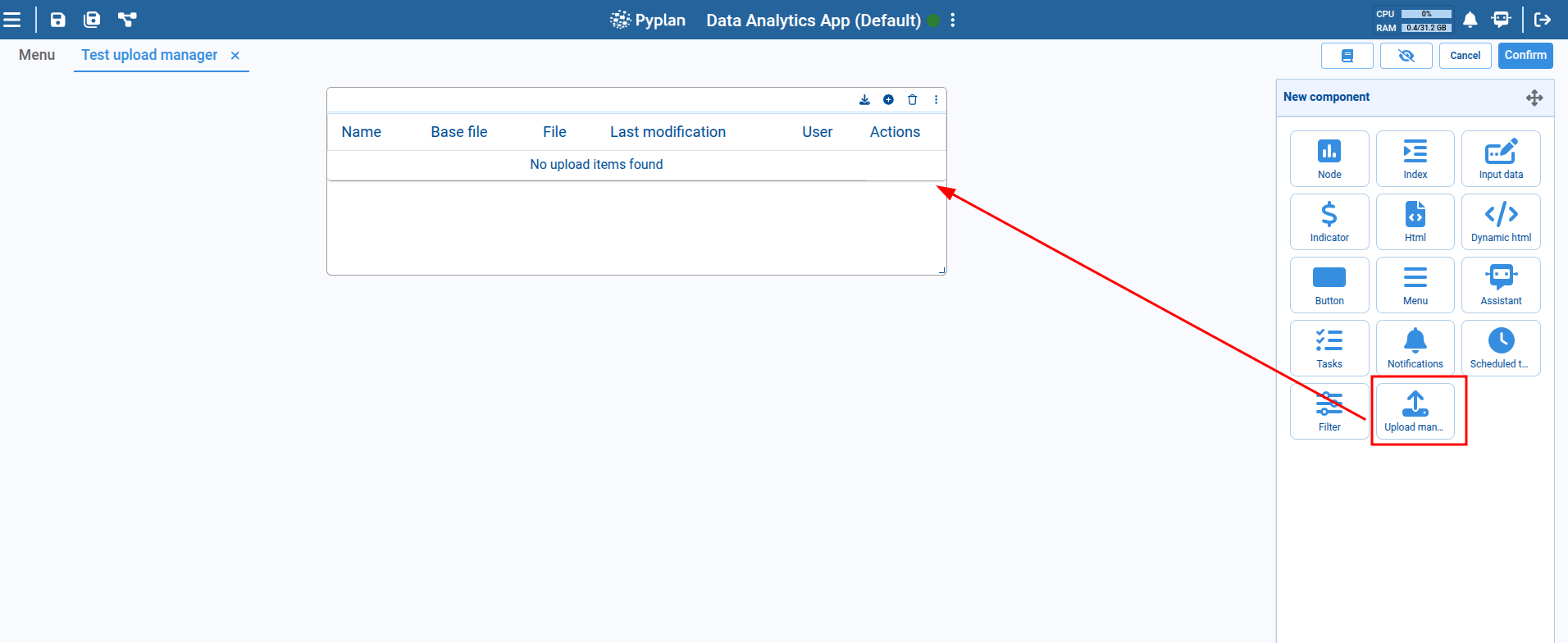1568x643 pixels.
Task: Insert a Dynamic html component
Action: pos(1500,221)
